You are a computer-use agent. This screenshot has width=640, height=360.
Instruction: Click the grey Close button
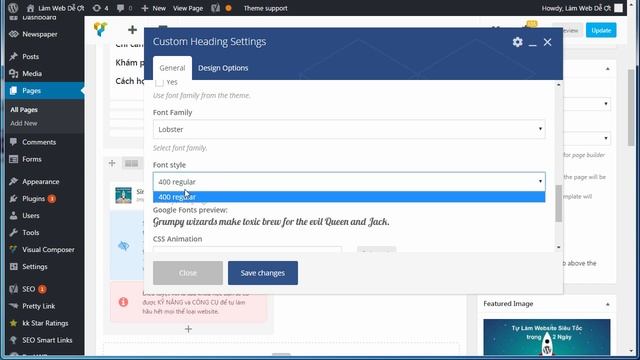pyautogui.click(x=188, y=273)
